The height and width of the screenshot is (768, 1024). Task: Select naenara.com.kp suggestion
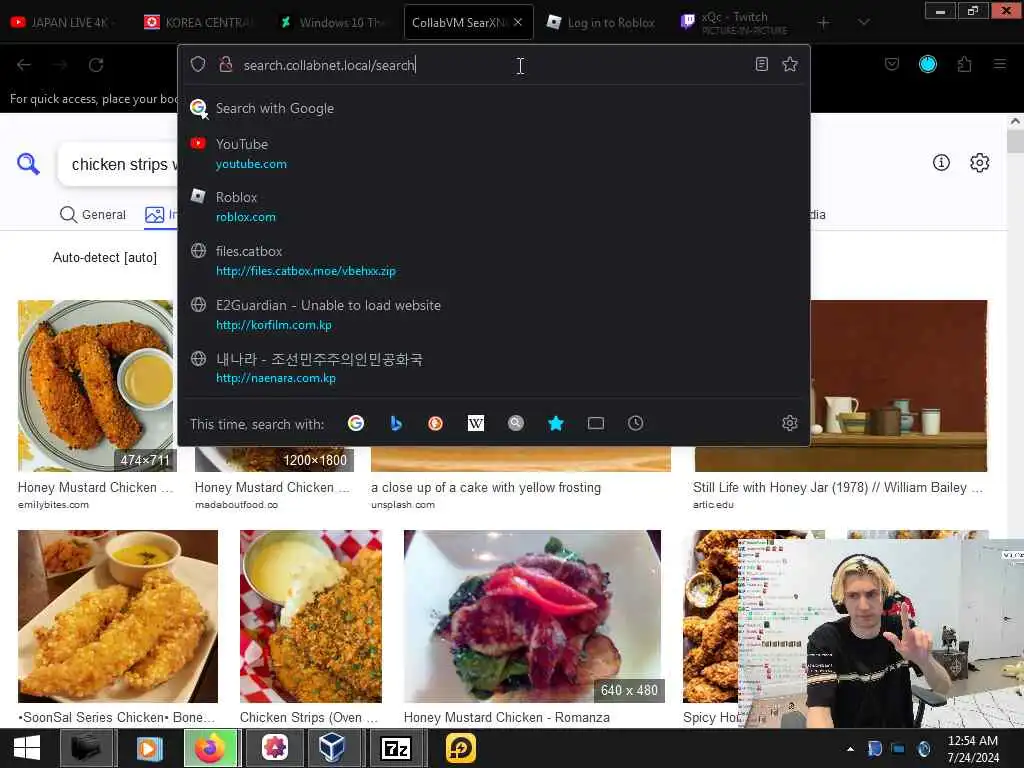494,368
